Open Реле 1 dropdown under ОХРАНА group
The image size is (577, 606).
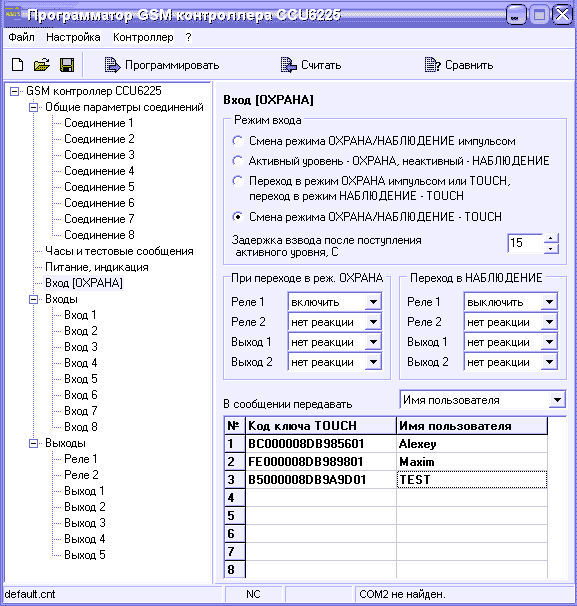click(x=373, y=302)
